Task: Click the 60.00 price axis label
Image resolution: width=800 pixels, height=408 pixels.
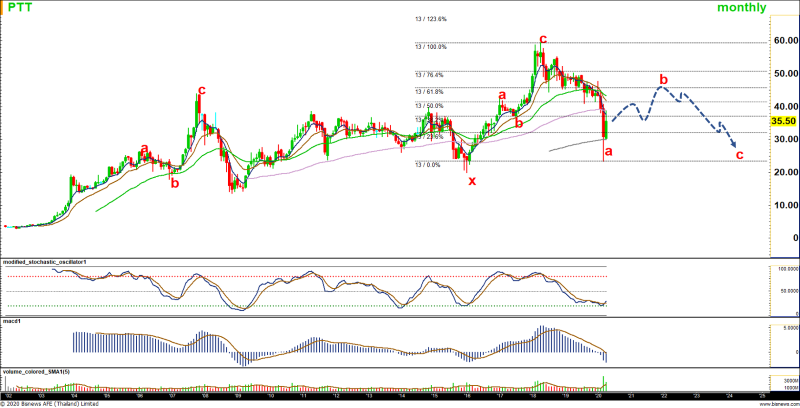Action: pos(783,41)
